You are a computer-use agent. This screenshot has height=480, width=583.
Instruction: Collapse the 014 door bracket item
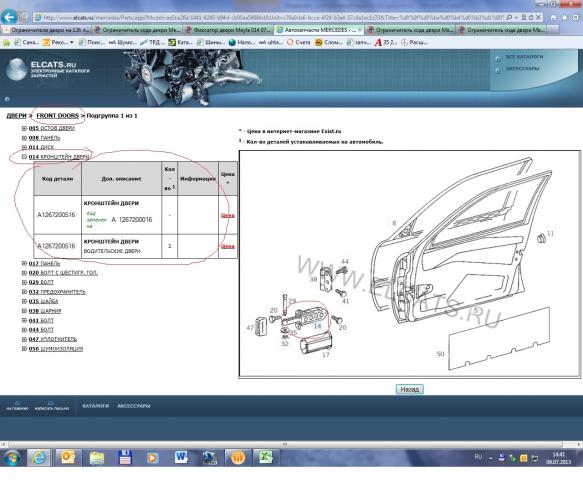pyautogui.click(x=24, y=157)
